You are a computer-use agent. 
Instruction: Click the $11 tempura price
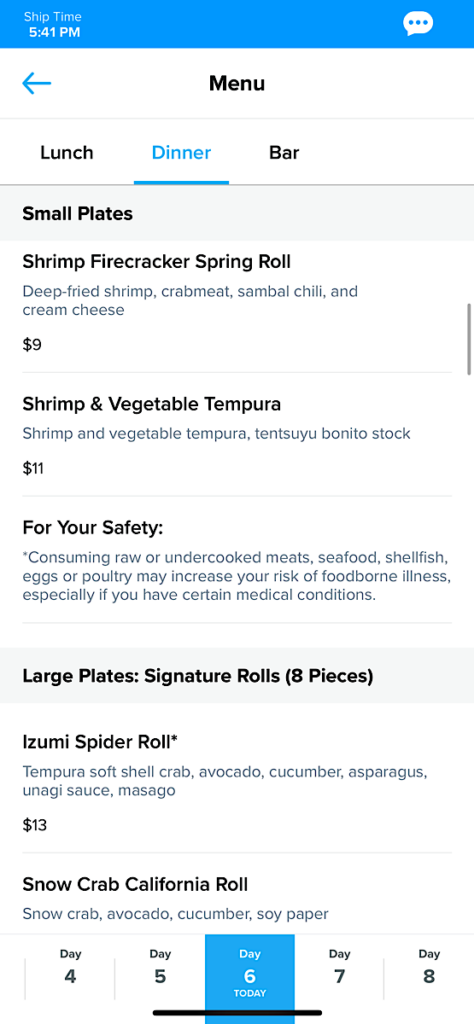[x=33, y=468]
